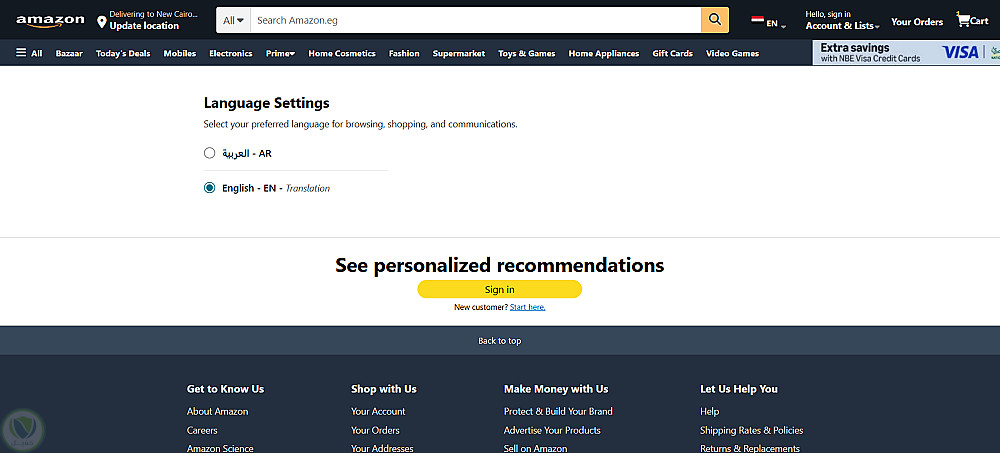
Task: Expand the Account & Lists dropdown
Action: point(842,26)
